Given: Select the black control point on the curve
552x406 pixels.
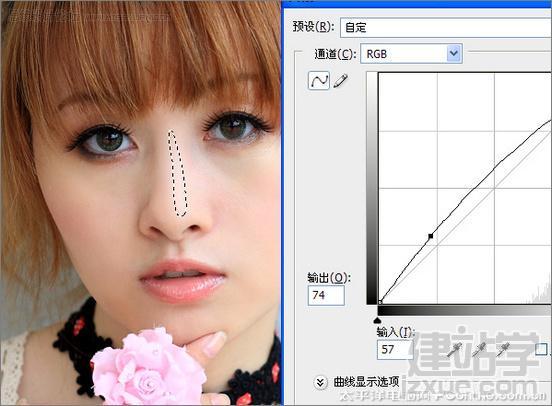Looking at the screenshot, I should click(431, 236).
